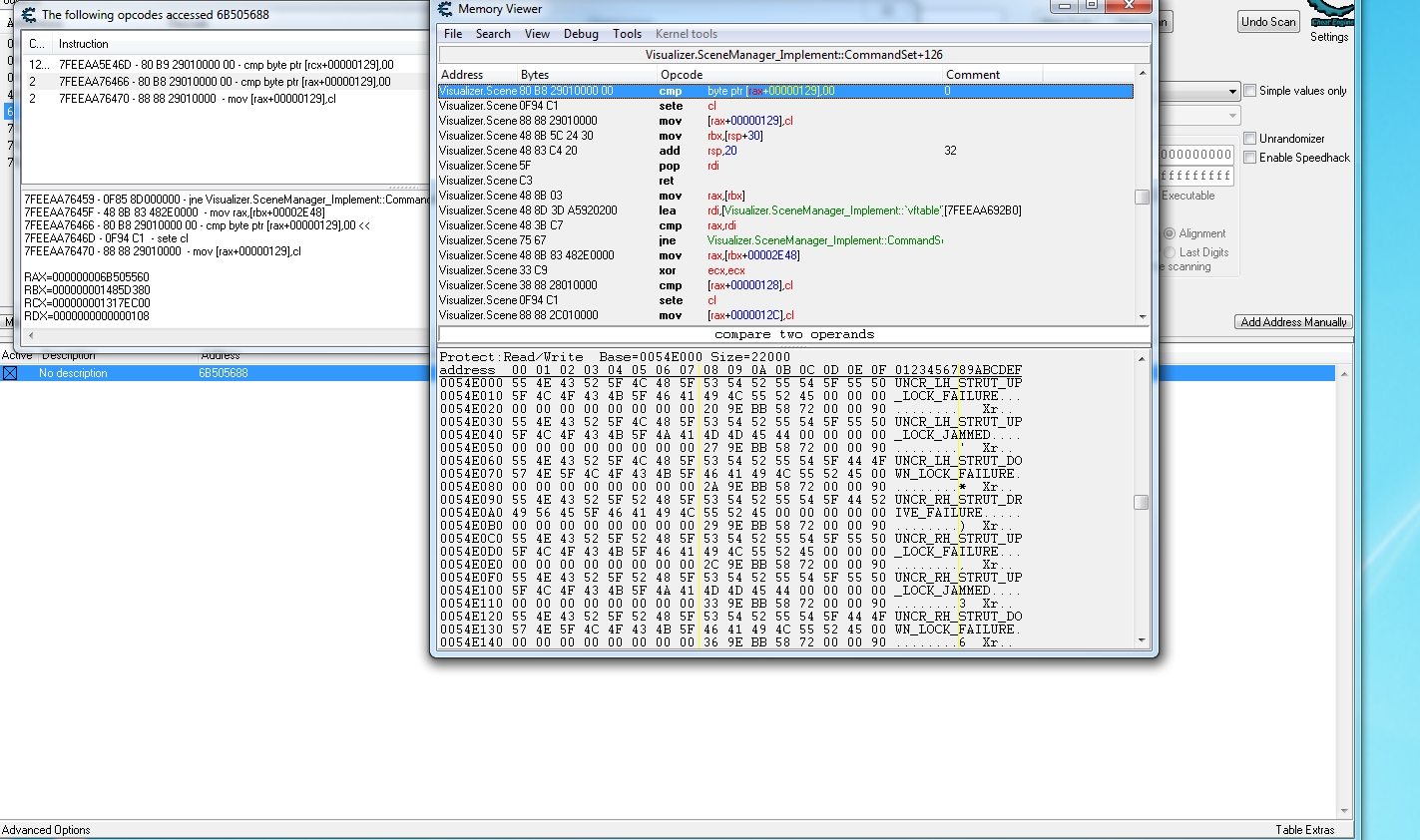Screen dimensions: 1420x840
Task: Select the Last Digits radio button
Action: click(1170, 252)
